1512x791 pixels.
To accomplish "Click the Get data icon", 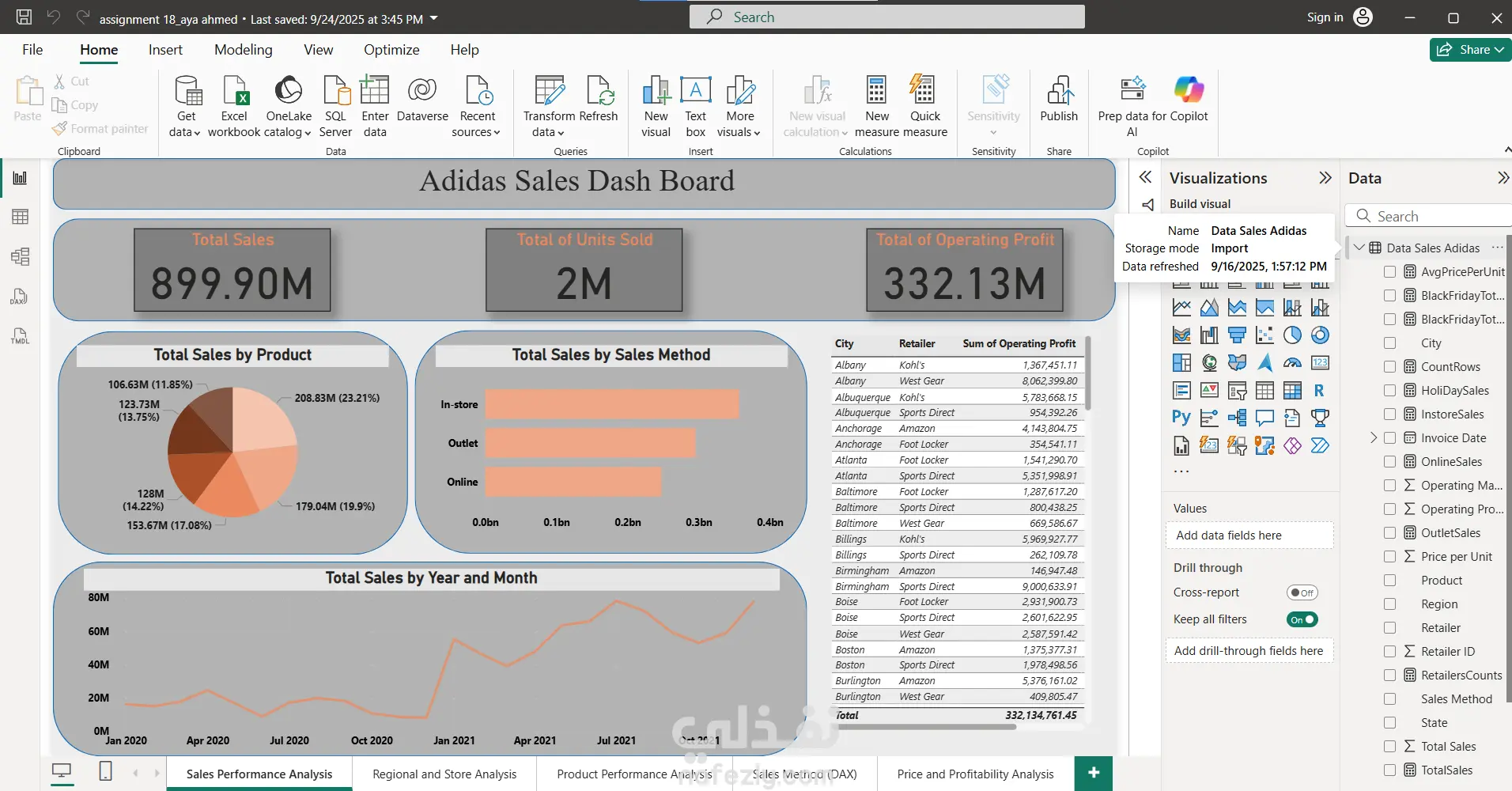I will pyautogui.click(x=187, y=92).
